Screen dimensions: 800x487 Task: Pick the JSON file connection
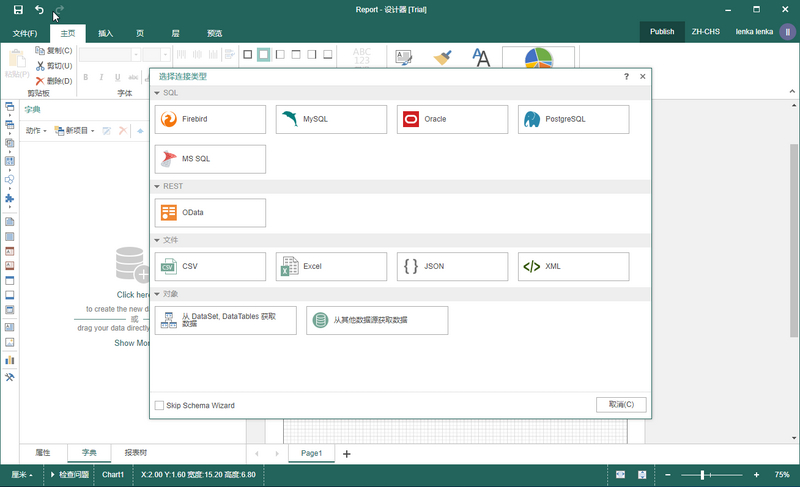coord(452,267)
